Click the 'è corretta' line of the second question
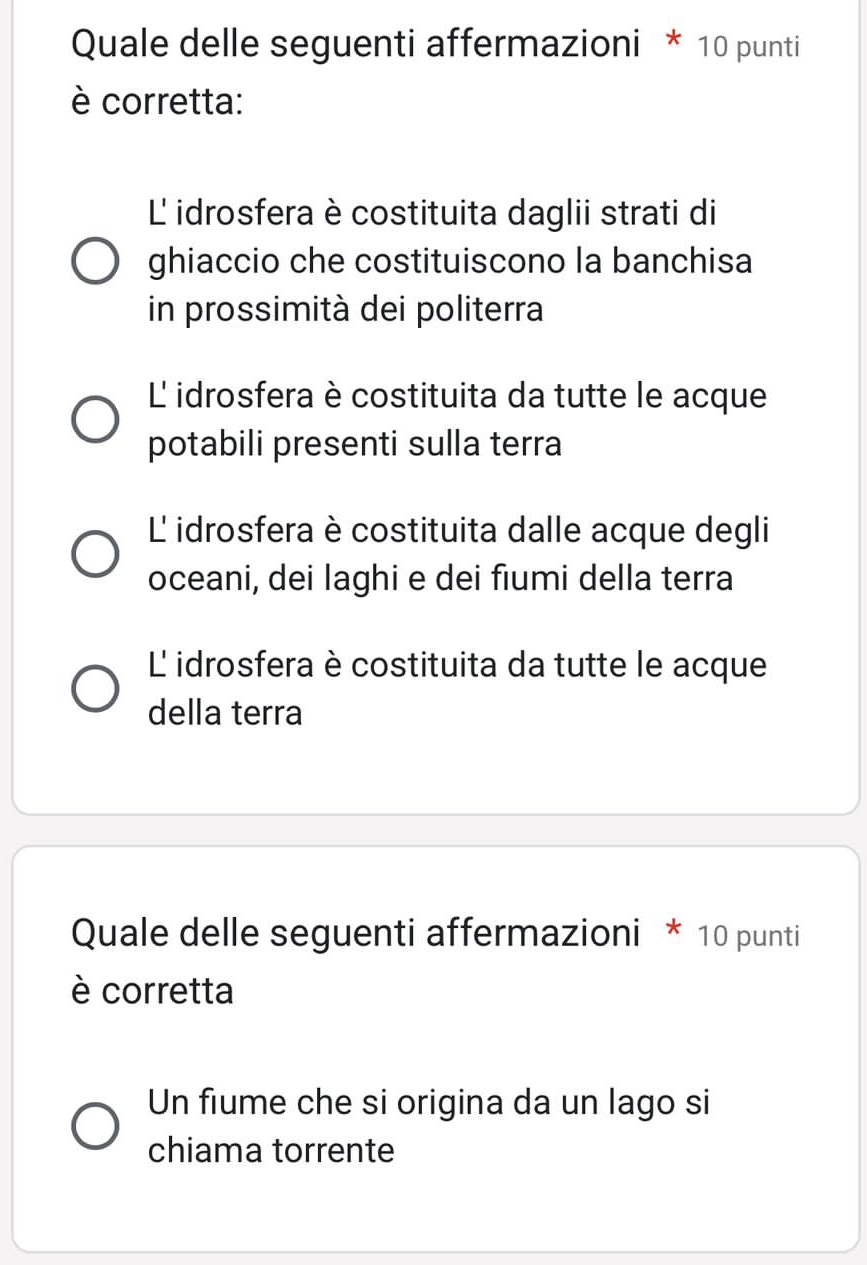This screenshot has width=867, height=1265. tap(154, 991)
